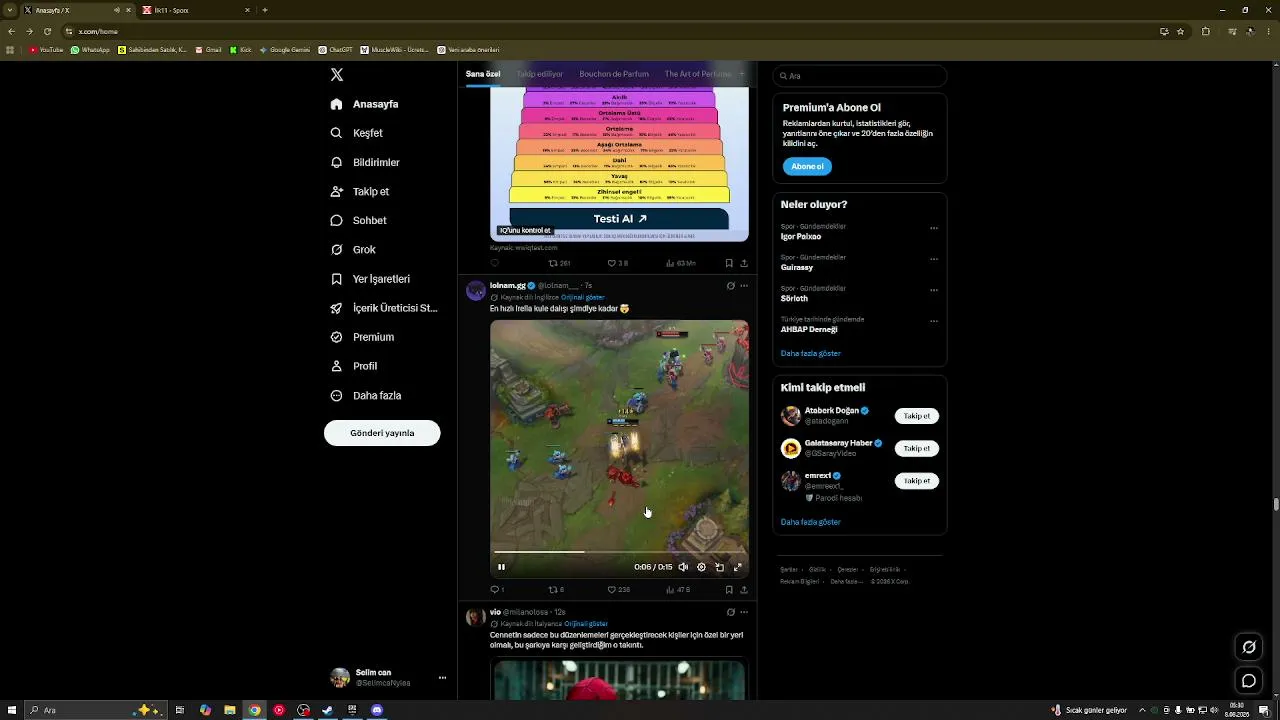Viewport: 1280px width, 720px height.
Task: Seek on the video progress bar
Action: (x=619, y=551)
